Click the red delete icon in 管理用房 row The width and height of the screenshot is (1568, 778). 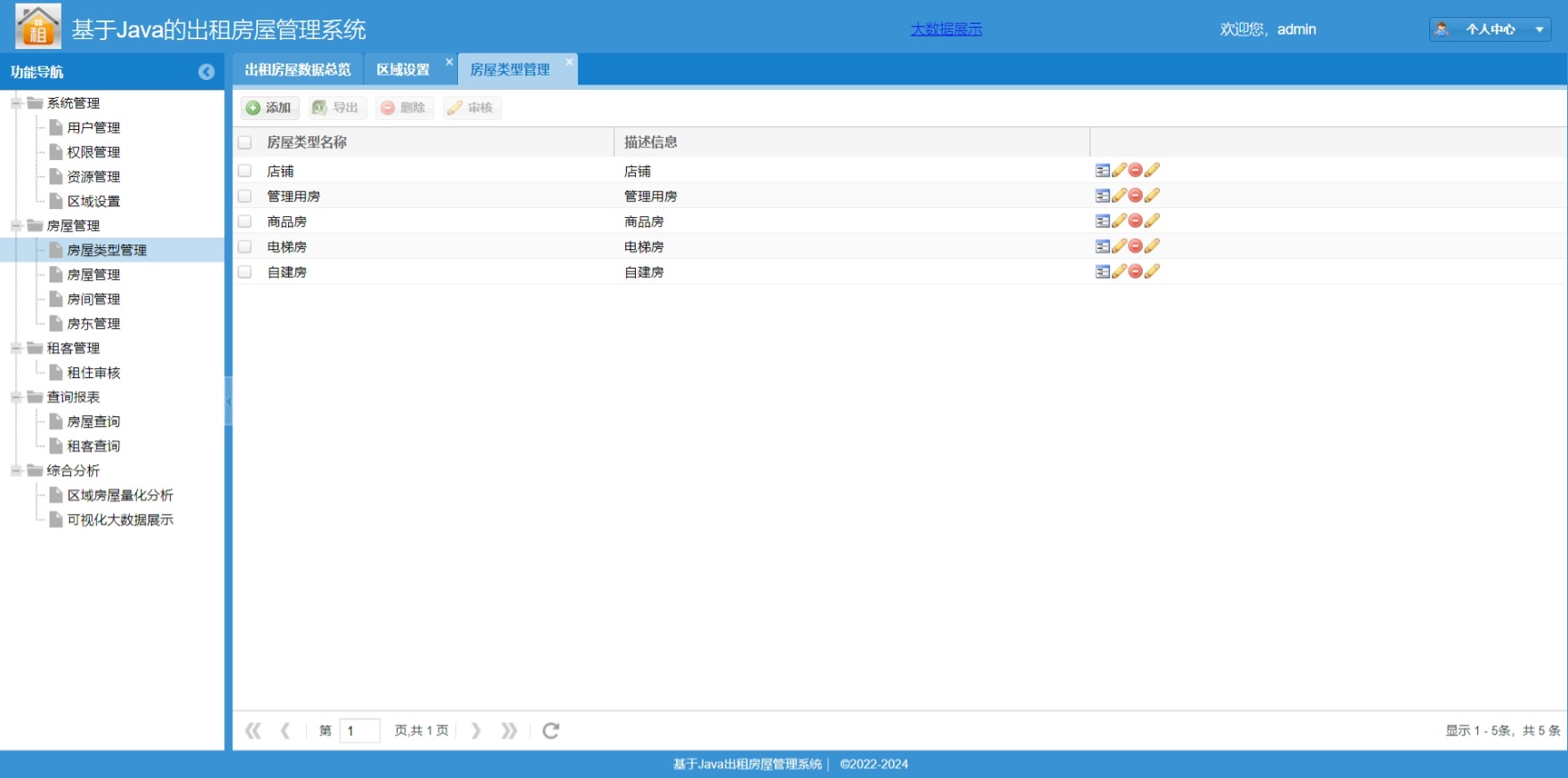coord(1135,196)
